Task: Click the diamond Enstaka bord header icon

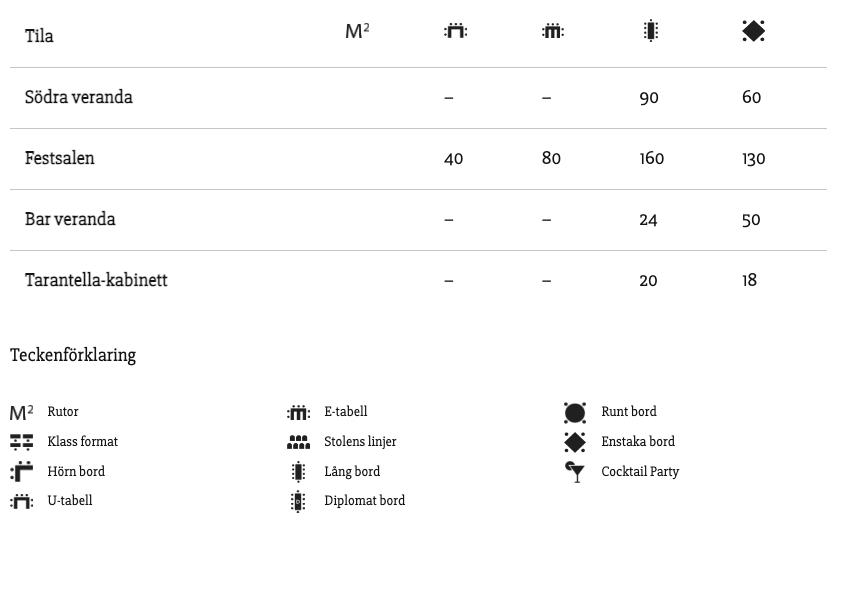Action: pyautogui.click(x=753, y=31)
